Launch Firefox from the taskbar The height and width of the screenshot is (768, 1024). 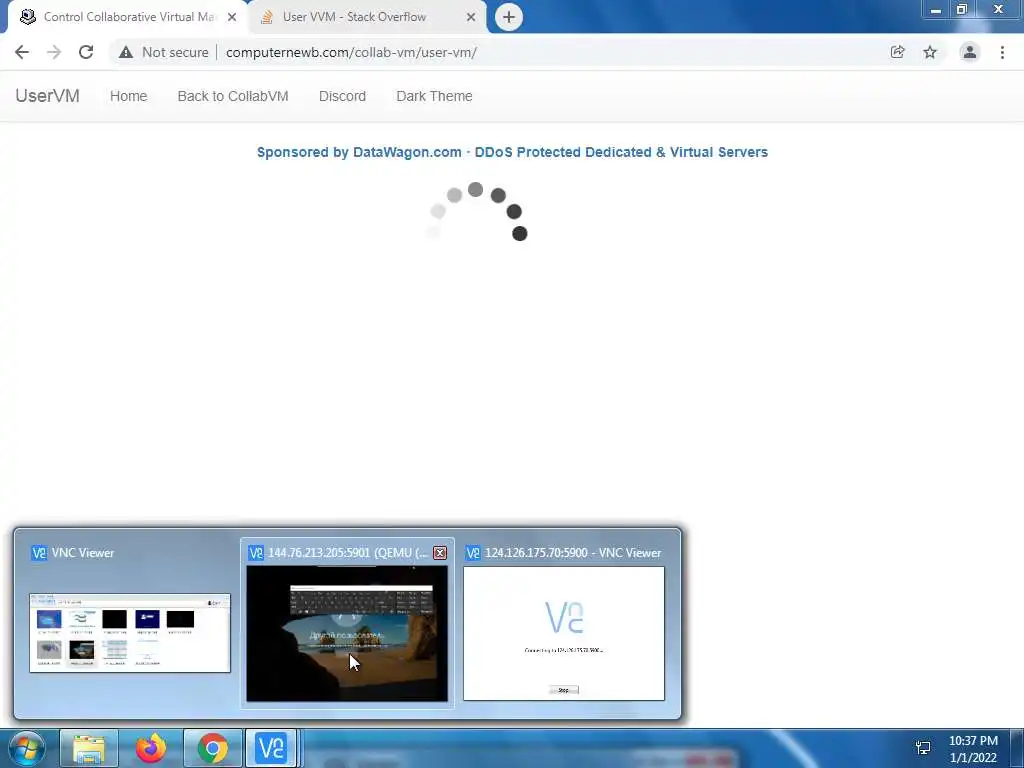coord(151,748)
